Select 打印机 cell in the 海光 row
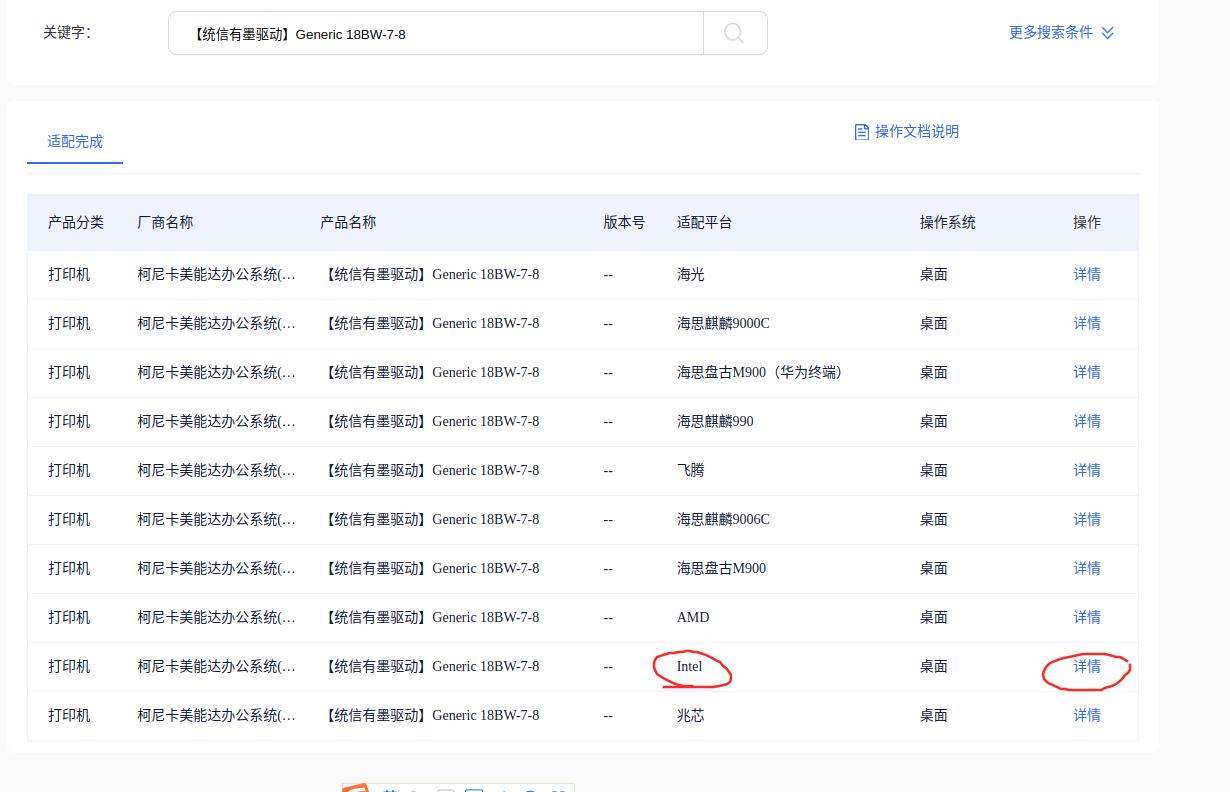Image resolution: width=1230 pixels, height=792 pixels. (x=69, y=274)
